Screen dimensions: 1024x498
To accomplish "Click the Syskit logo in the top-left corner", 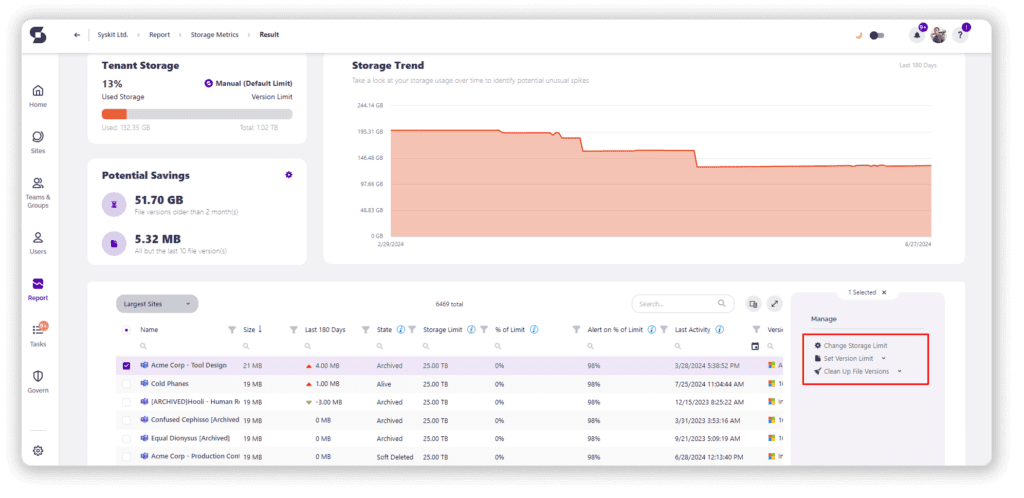I will [x=38, y=35].
